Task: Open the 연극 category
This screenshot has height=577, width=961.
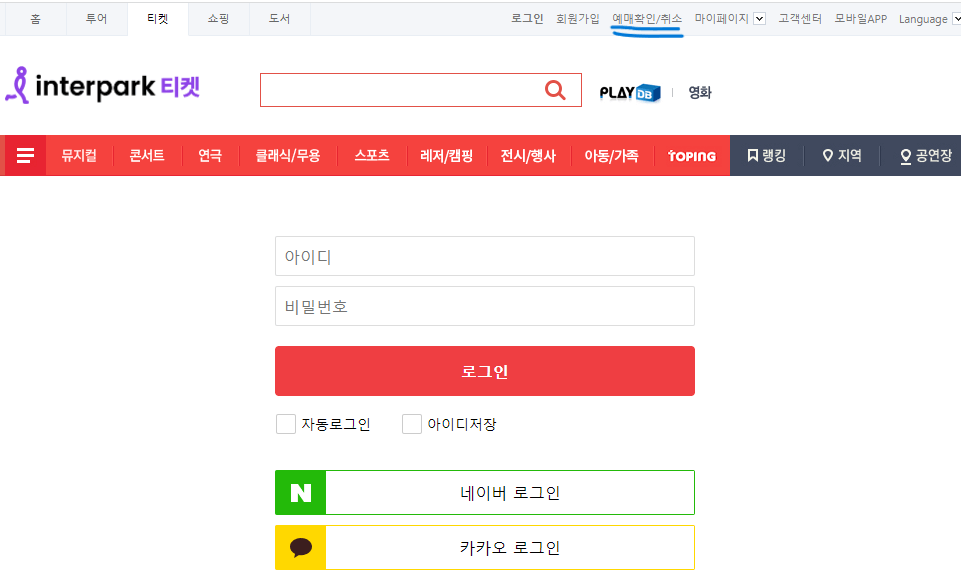Action: (210, 156)
